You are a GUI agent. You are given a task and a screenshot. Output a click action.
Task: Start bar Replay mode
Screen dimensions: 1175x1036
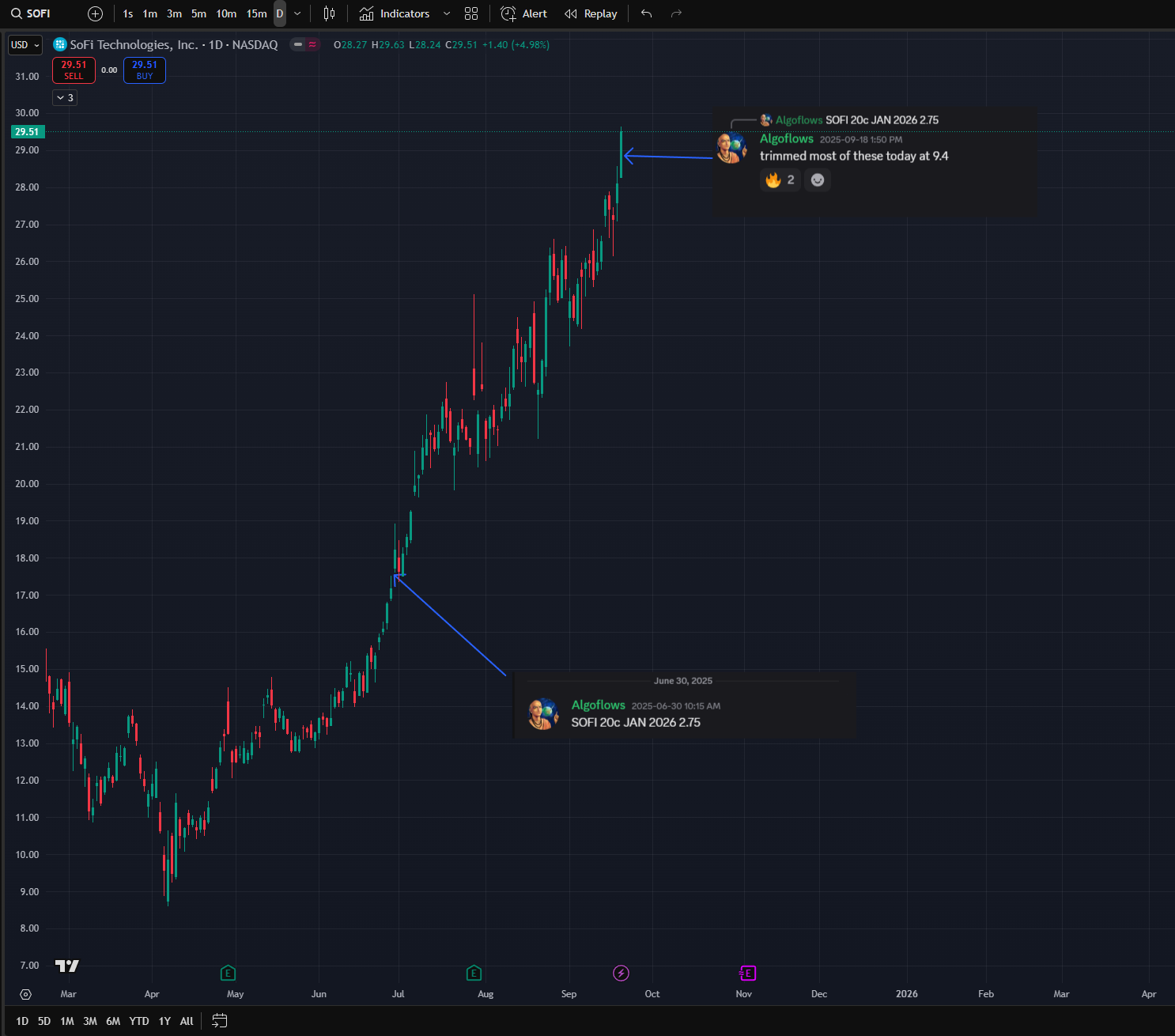591,13
